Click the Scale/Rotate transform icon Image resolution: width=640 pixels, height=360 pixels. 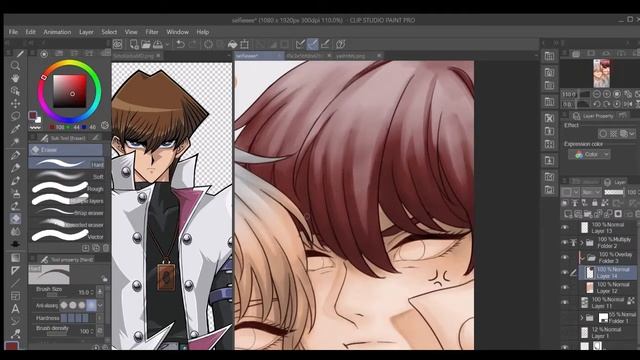point(244,44)
